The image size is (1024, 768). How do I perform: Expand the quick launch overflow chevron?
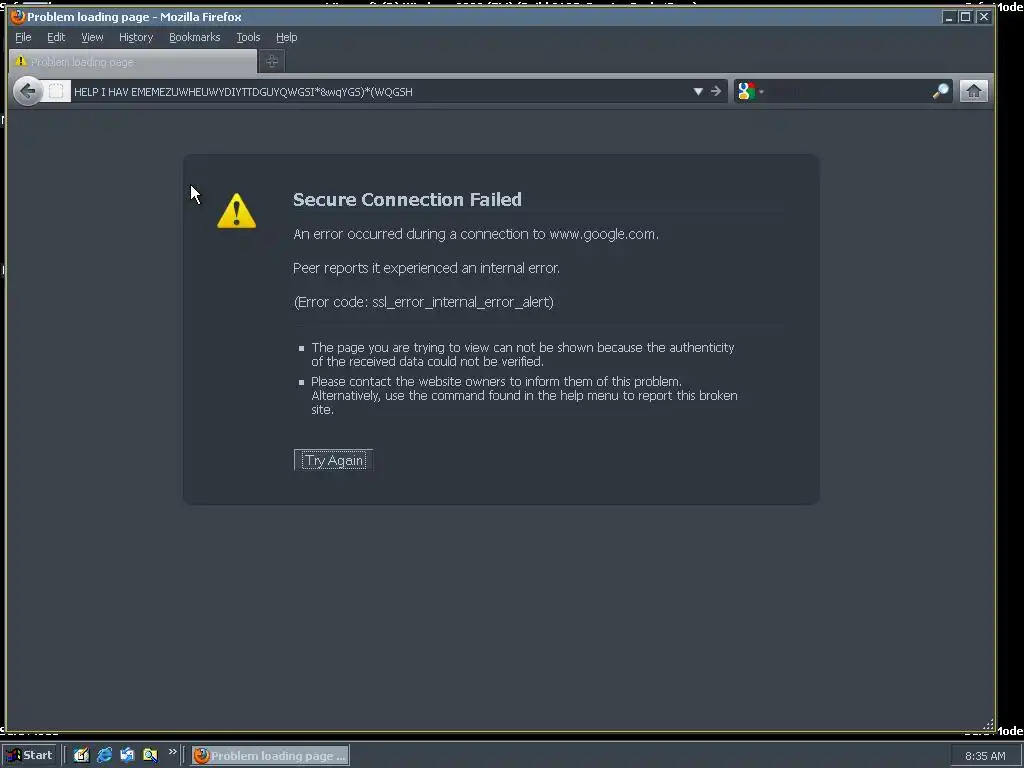tap(172, 752)
